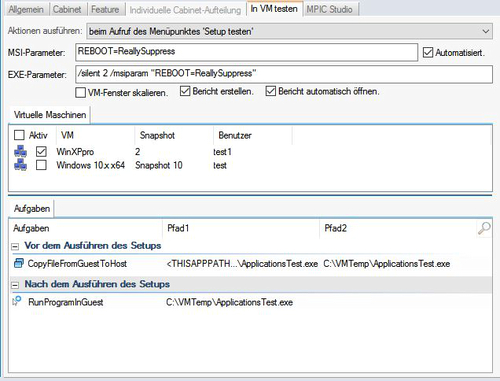Switch to the Allgemein tab

tap(26, 9)
